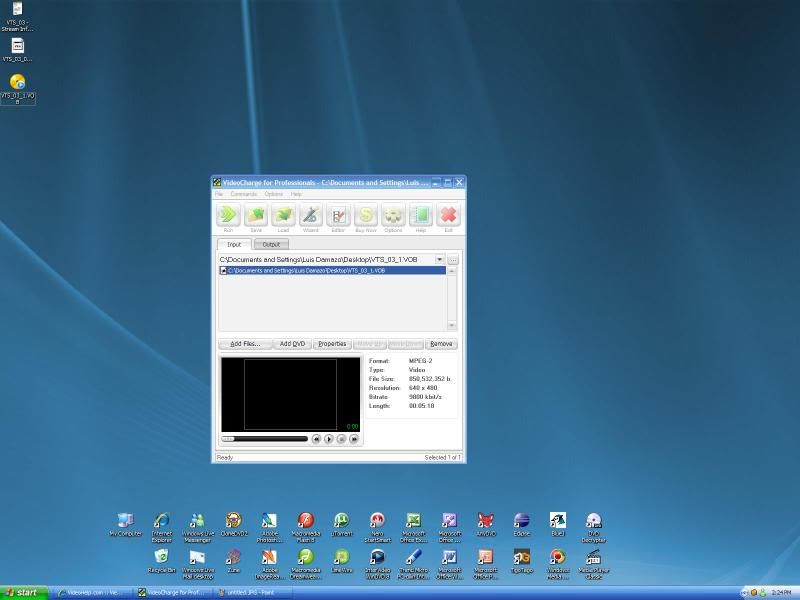This screenshot has height=600, width=800.
Task: Open the Windows Start menu
Action: point(24,592)
